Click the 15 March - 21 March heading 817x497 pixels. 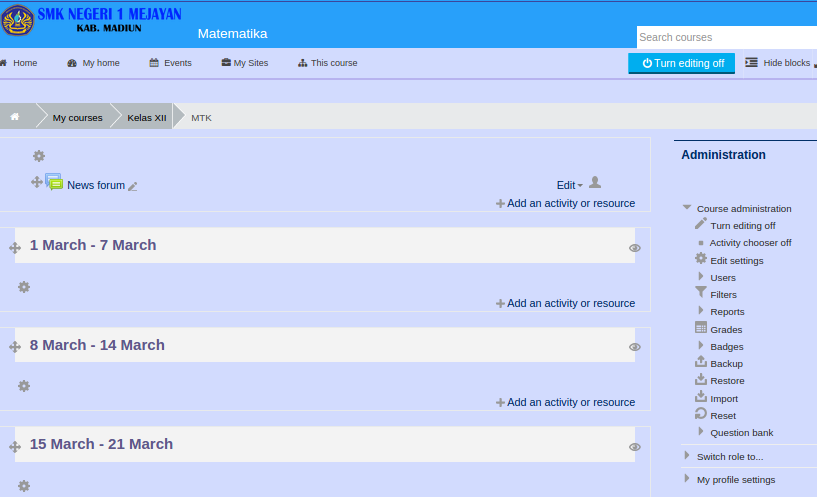pos(101,444)
